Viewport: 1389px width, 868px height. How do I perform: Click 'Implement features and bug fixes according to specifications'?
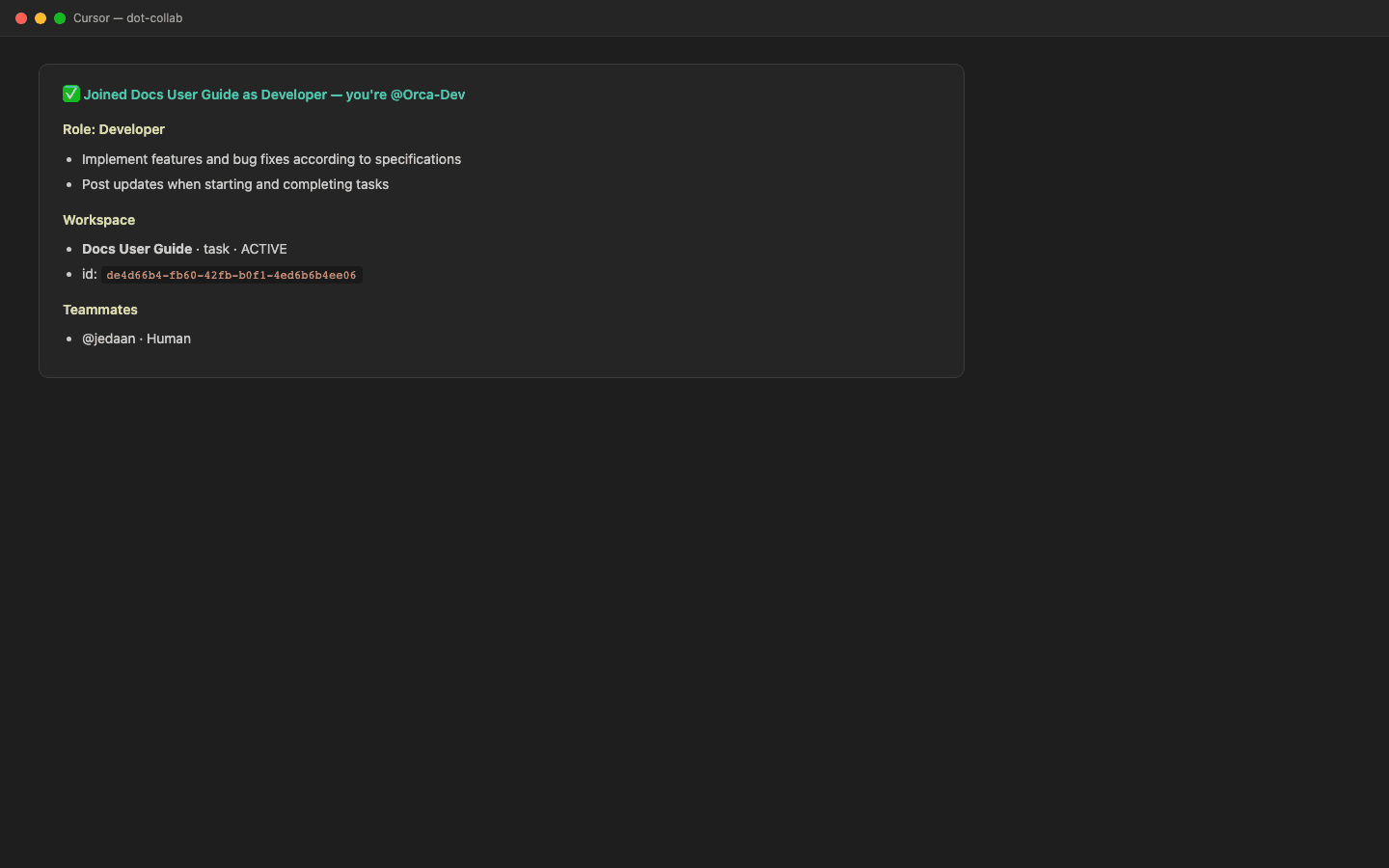tap(271, 159)
